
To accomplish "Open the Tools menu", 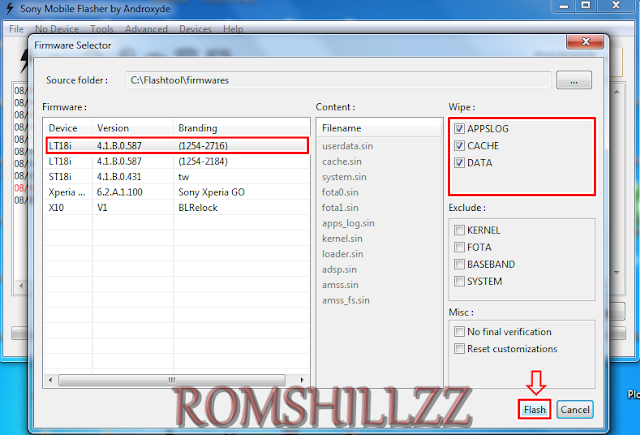I will (x=102, y=29).
